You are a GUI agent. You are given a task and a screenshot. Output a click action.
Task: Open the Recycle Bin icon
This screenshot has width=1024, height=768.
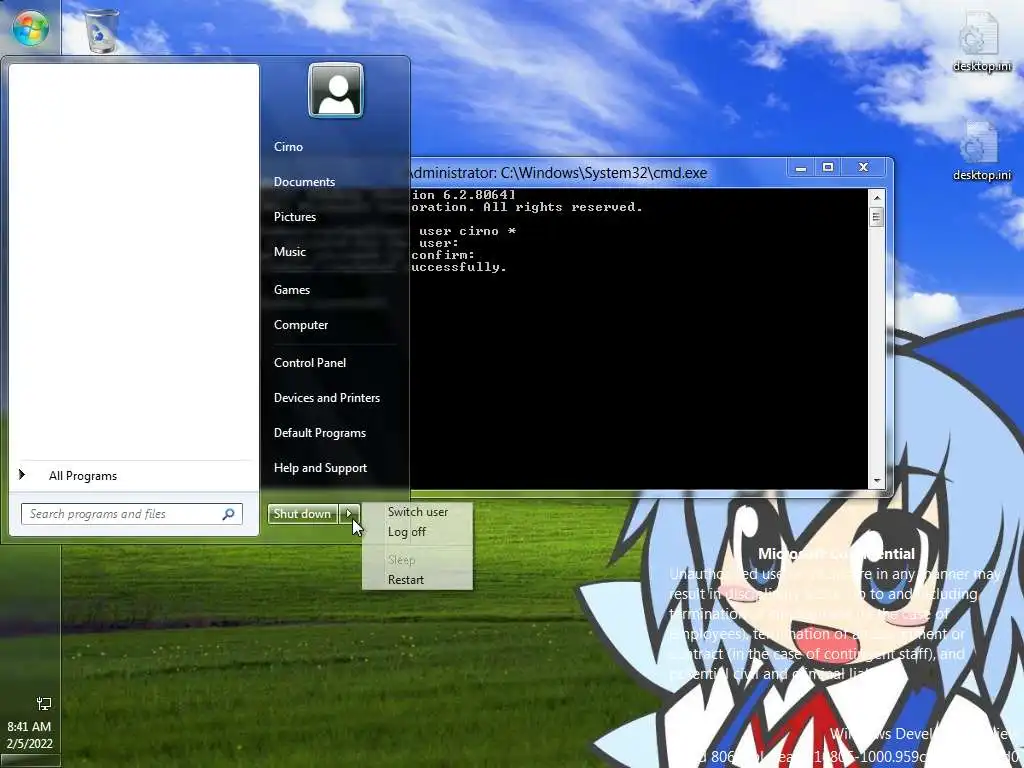click(x=101, y=30)
